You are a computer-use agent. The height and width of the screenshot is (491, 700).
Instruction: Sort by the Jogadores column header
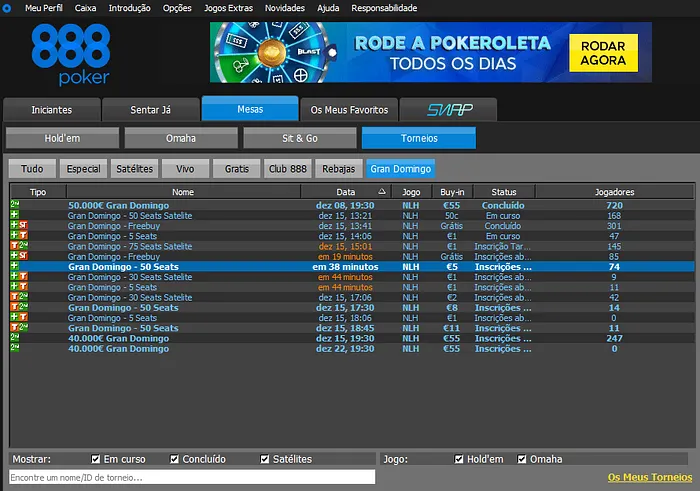pos(614,192)
